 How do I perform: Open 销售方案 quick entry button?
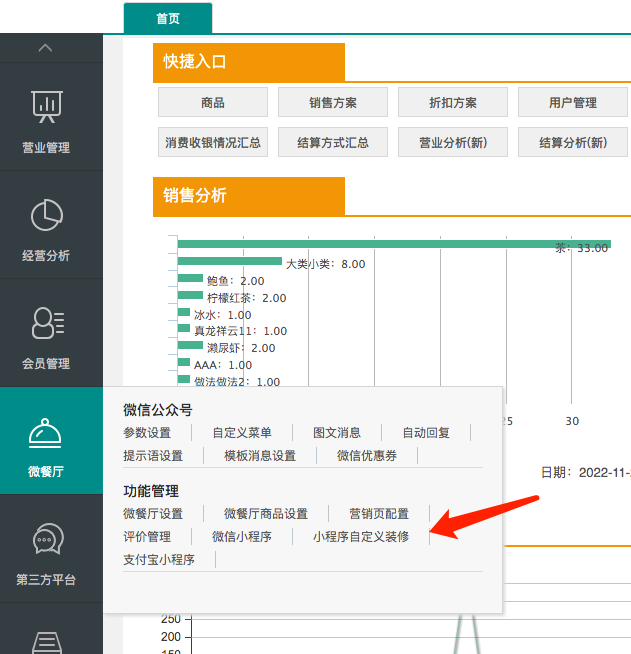(333, 103)
